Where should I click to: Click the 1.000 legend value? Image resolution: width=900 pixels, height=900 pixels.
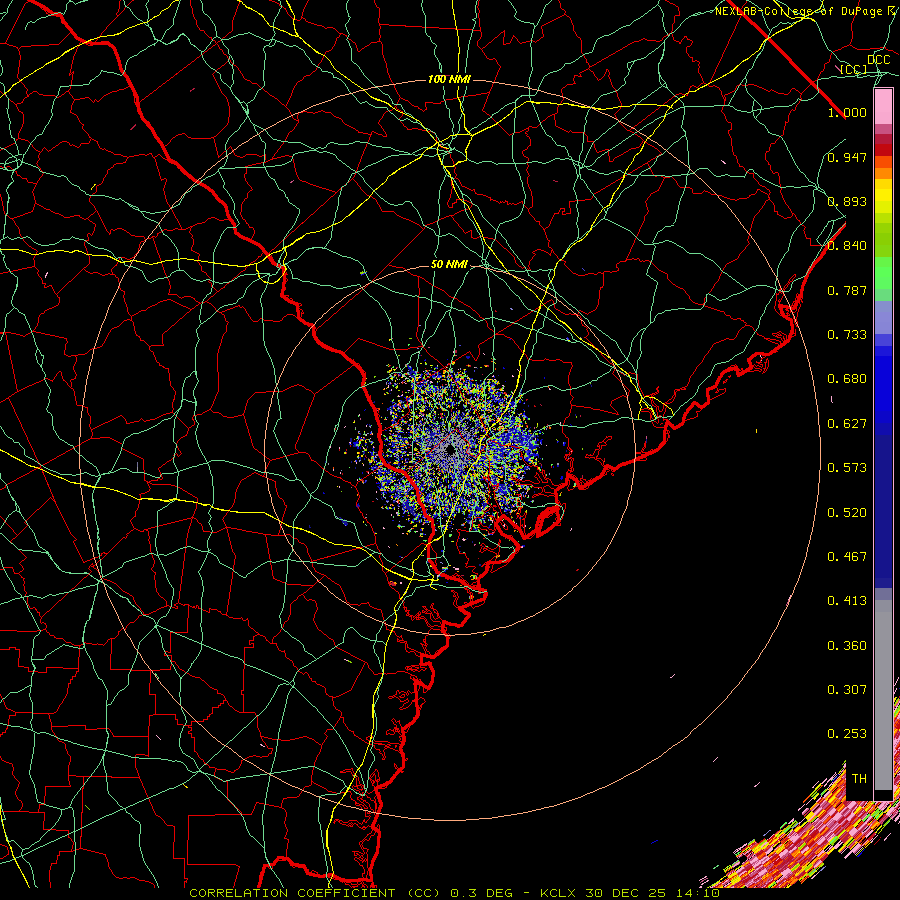(847, 112)
